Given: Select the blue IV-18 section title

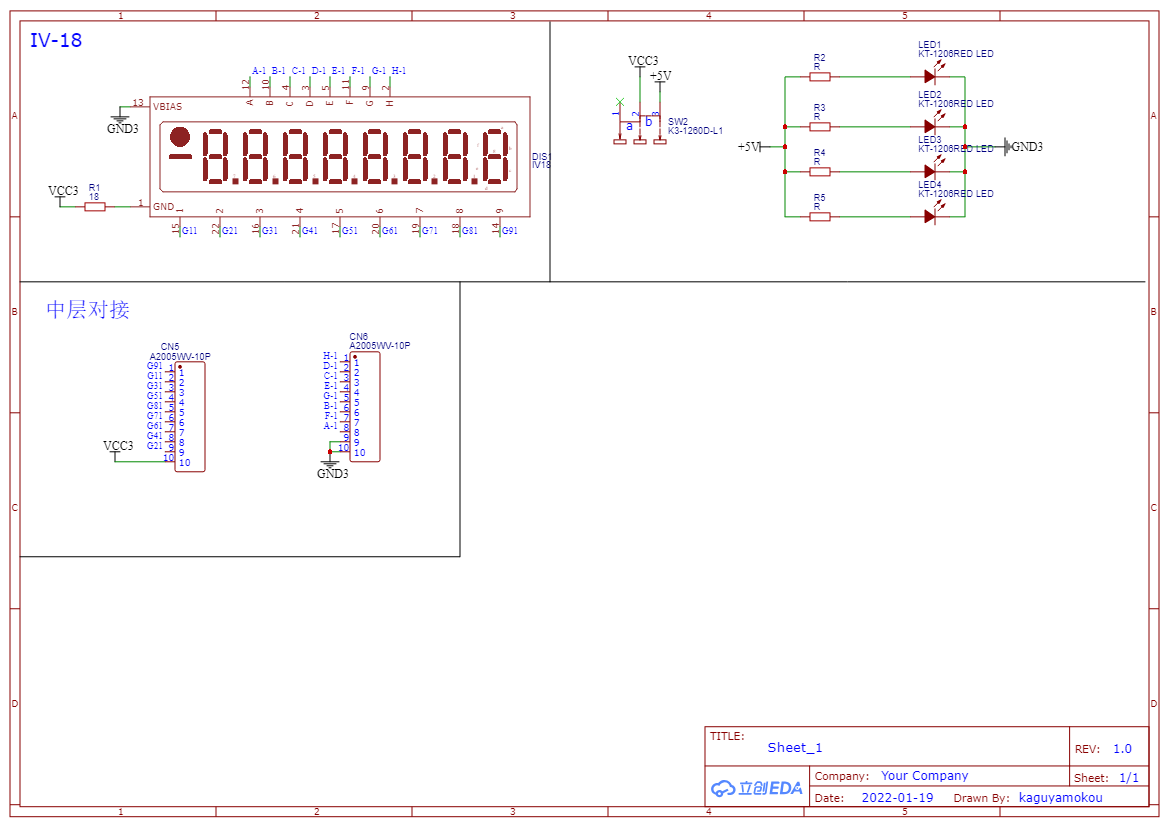Looking at the screenshot, I should click(x=56, y=41).
